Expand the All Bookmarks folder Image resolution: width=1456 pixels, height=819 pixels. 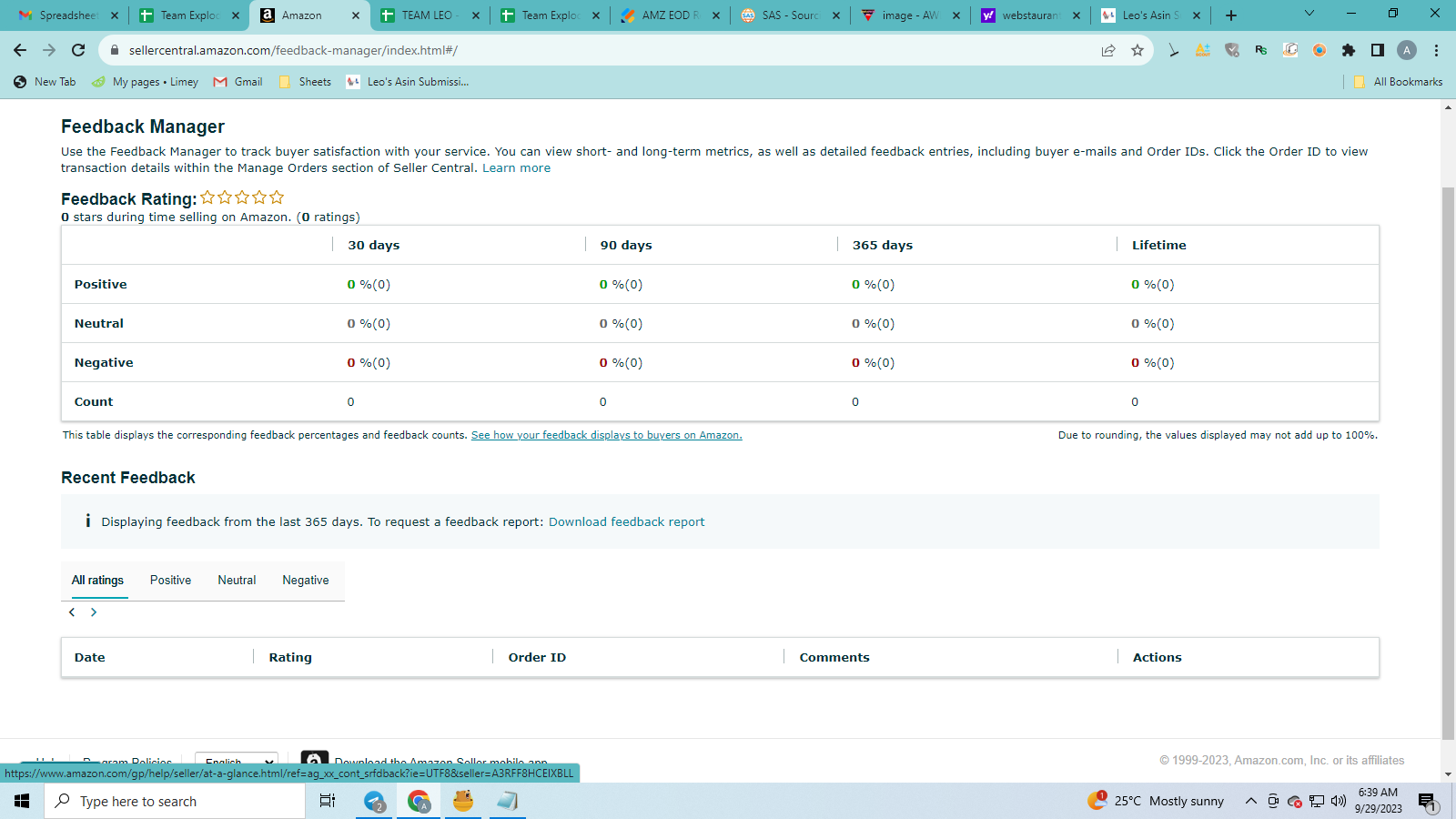[1398, 82]
